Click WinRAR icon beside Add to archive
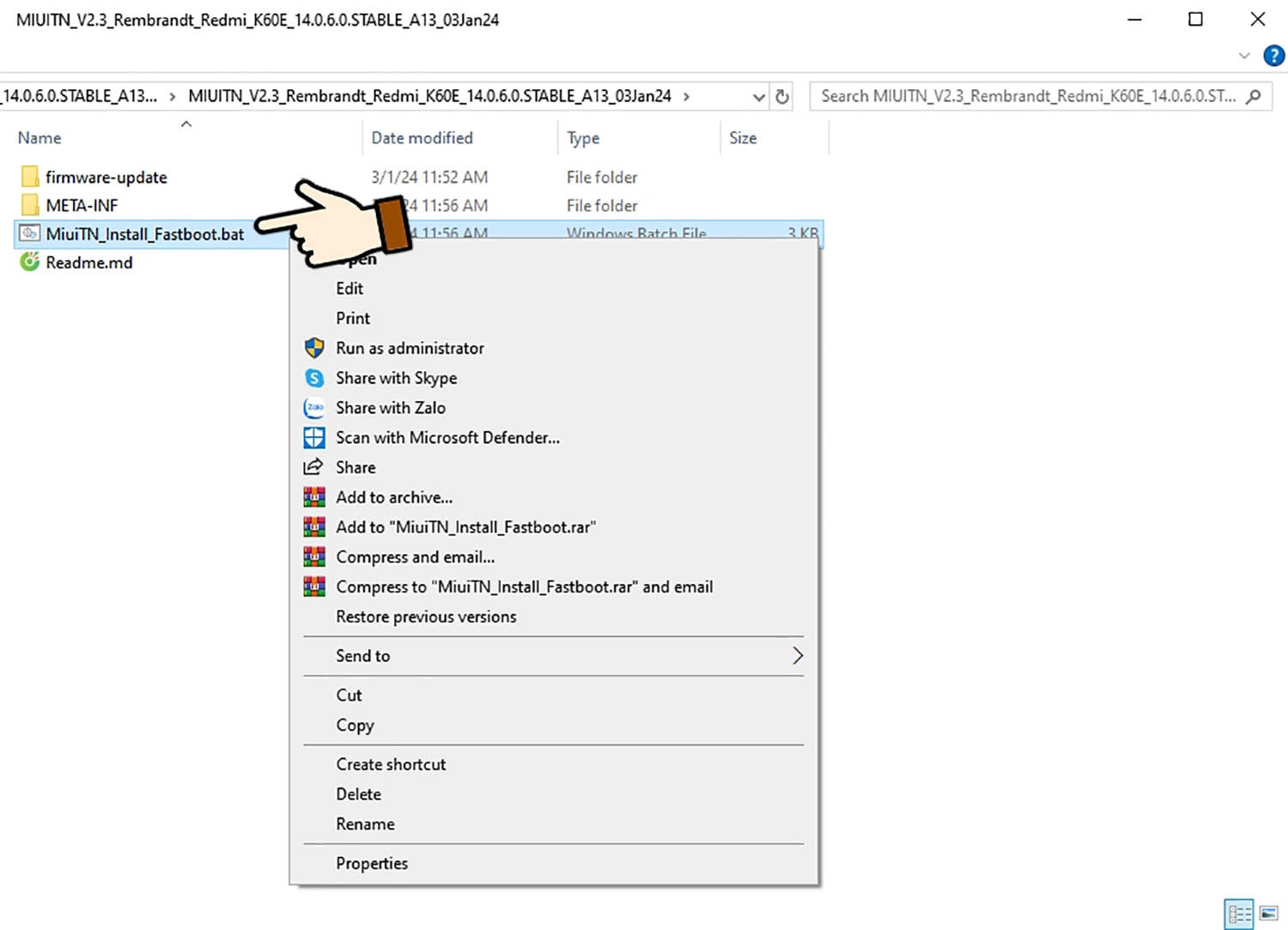Viewport: 1288px width, 930px height. point(314,497)
